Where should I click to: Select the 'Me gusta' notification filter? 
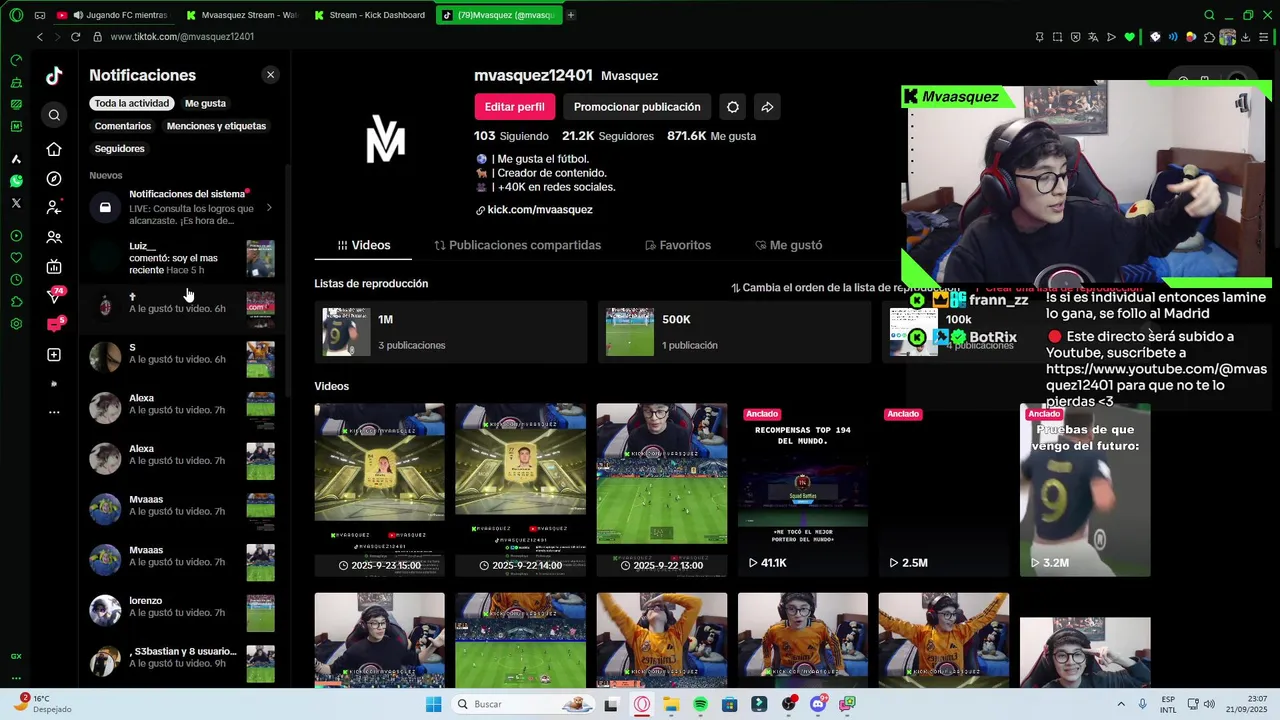tap(205, 103)
